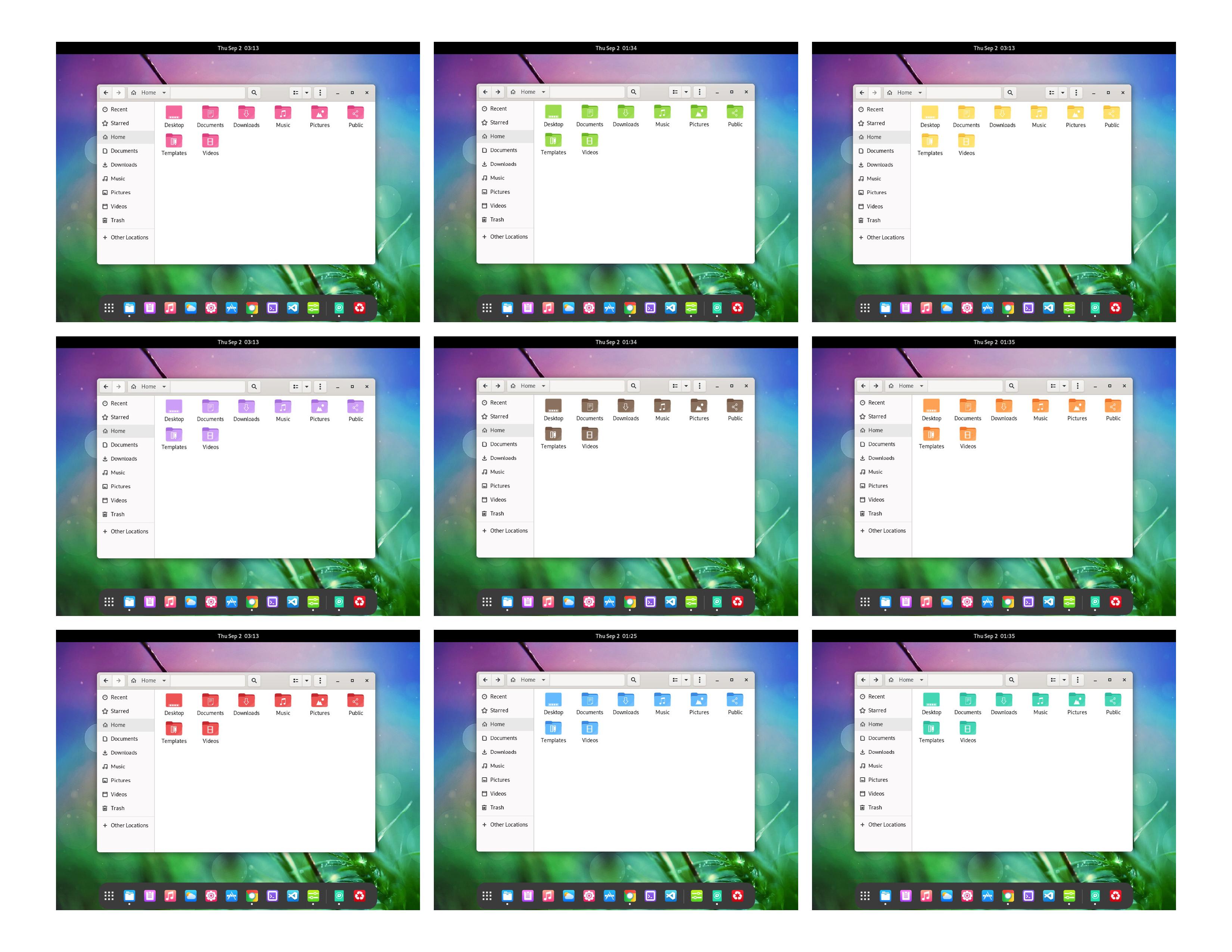Open the orange Documents folder
This screenshot has height=952, width=1232.
tap(967, 405)
